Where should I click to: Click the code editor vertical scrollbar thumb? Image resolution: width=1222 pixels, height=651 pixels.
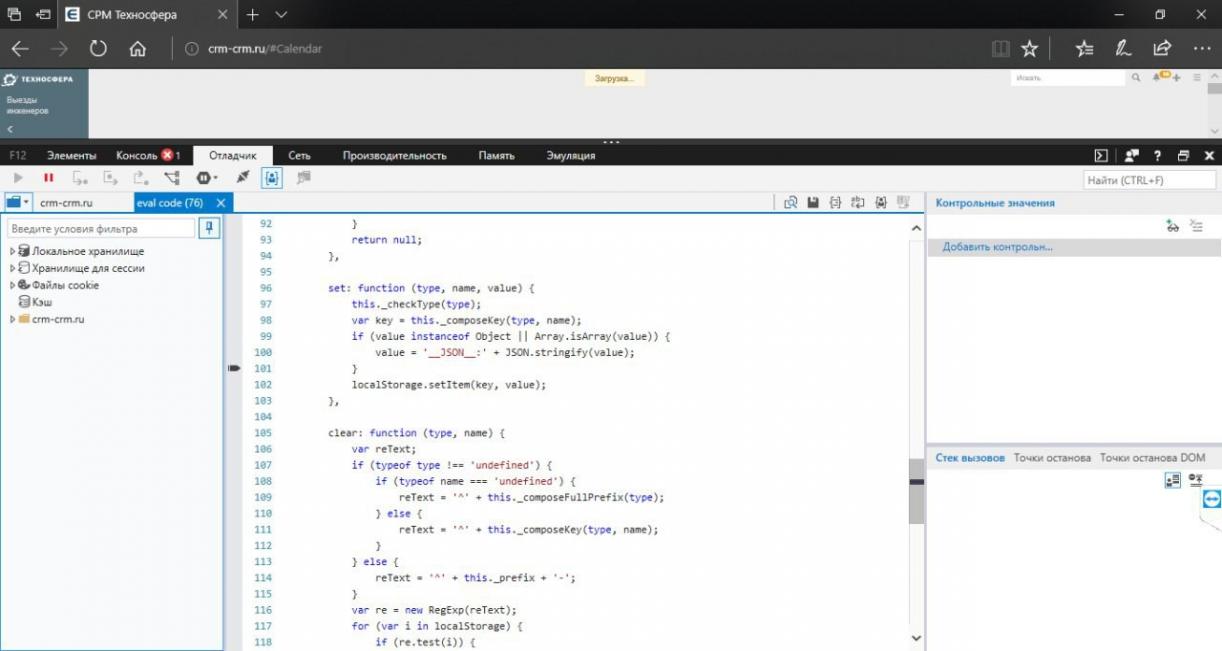[x=916, y=490]
